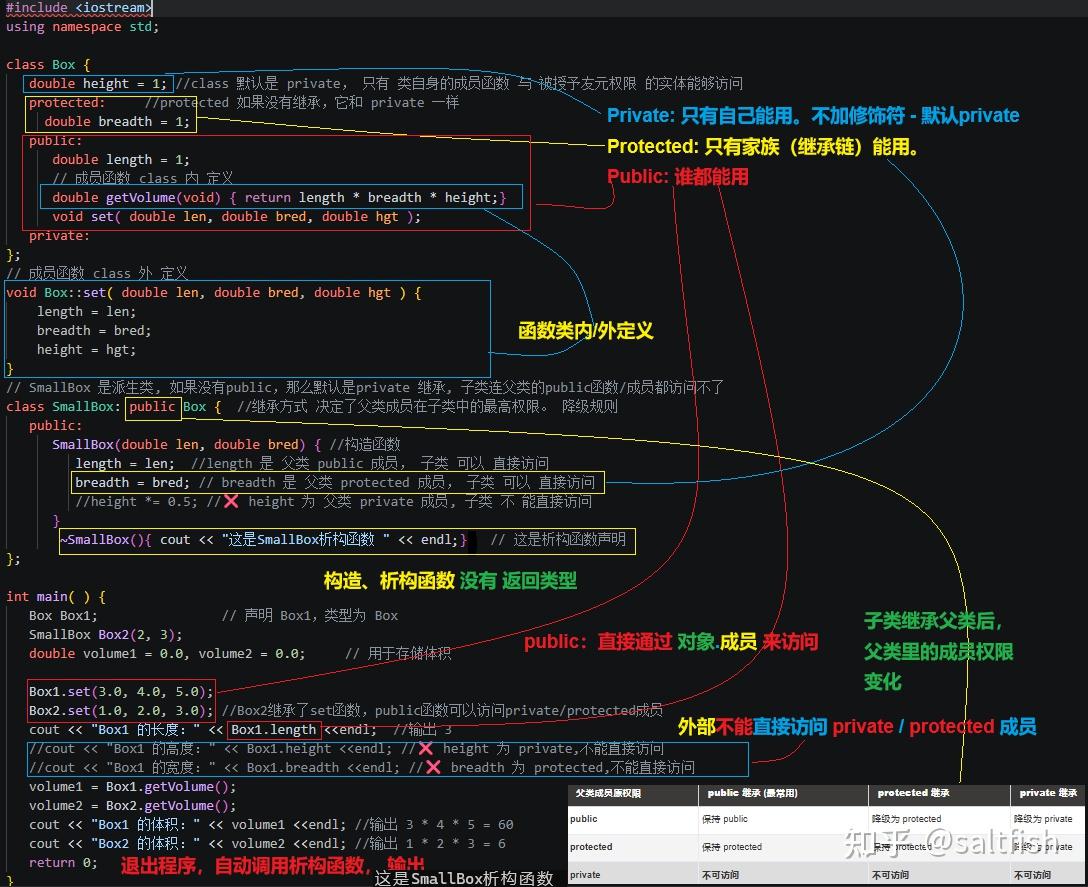Click the comment "// 声明 Box1, 类型为 Box"
This screenshot has height=887, width=1088.
click(309, 616)
